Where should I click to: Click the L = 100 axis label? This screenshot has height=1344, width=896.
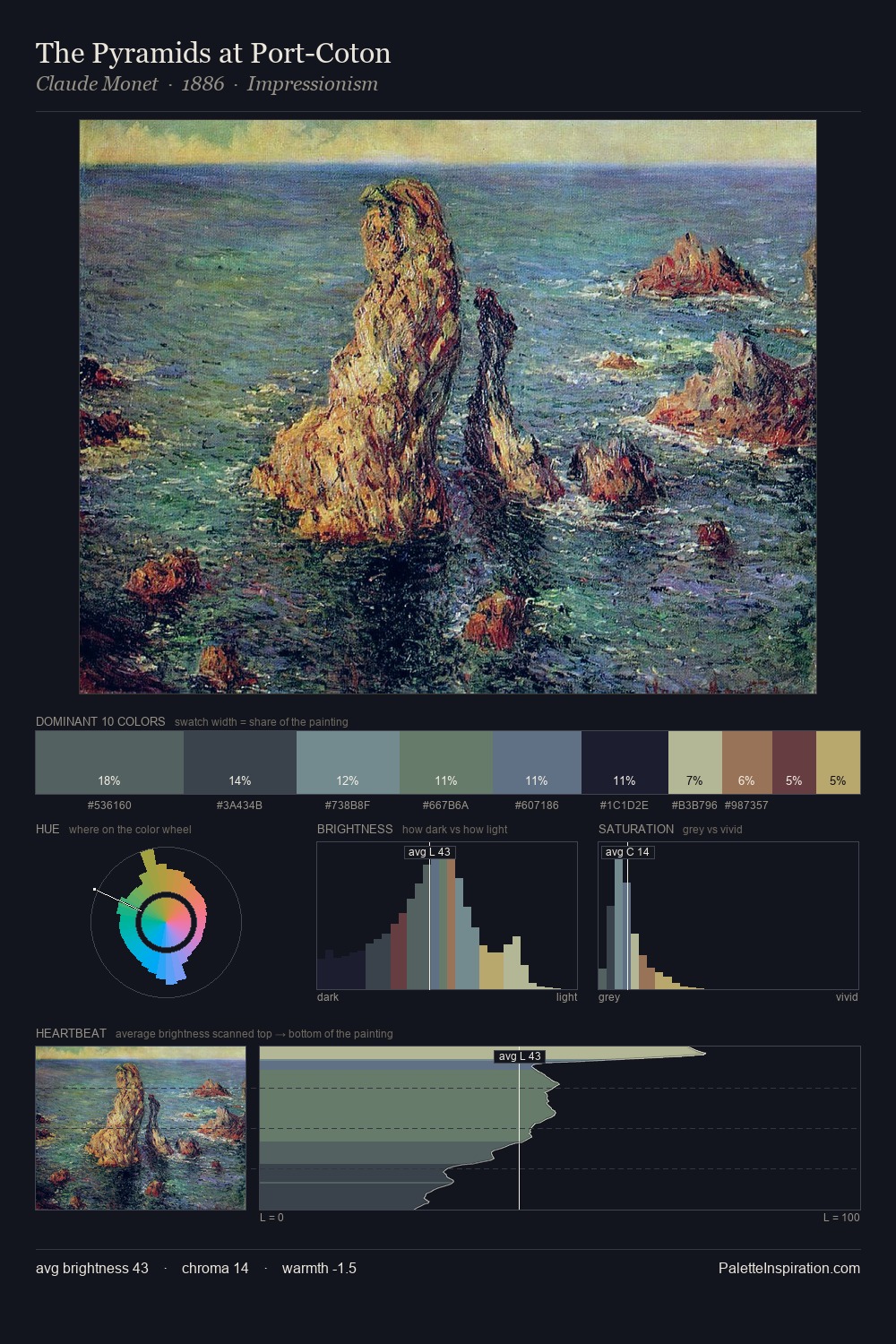[841, 1218]
